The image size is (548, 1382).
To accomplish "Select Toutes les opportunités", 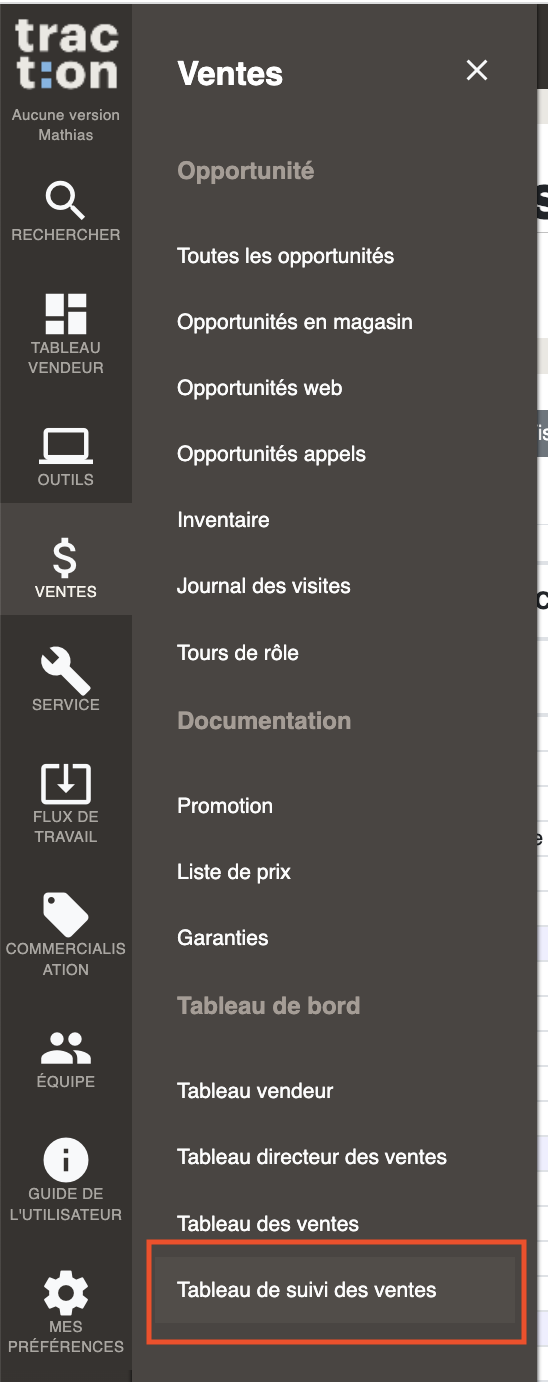I will [286, 256].
